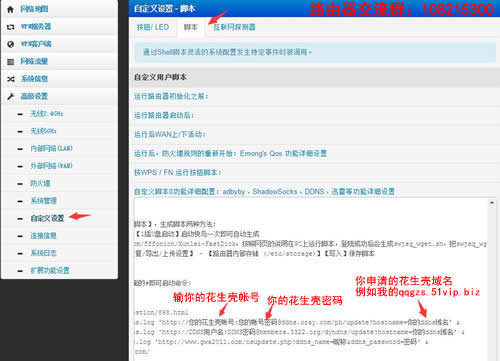500x361 pixels.
Task: Open VPN服务器 via its arrows icon
Action: tap(11, 27)
